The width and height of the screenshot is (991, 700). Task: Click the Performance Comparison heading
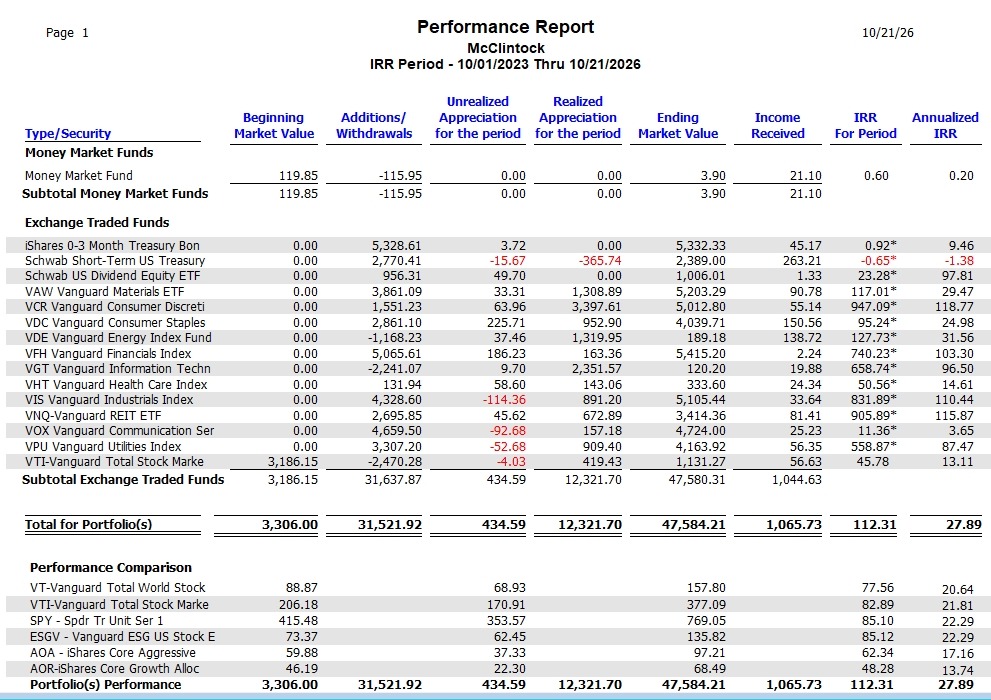(111, 567)
